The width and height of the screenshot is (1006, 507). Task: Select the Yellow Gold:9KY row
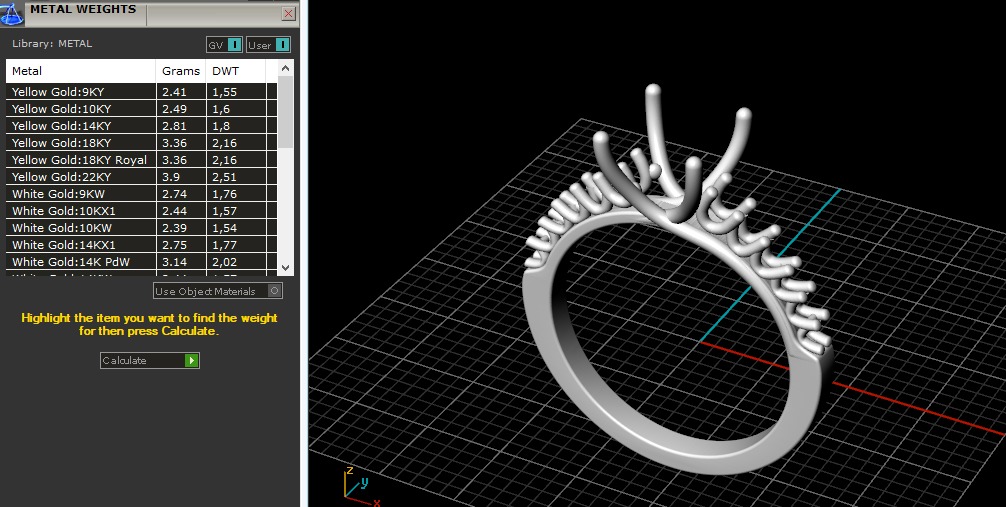[142, 92]
